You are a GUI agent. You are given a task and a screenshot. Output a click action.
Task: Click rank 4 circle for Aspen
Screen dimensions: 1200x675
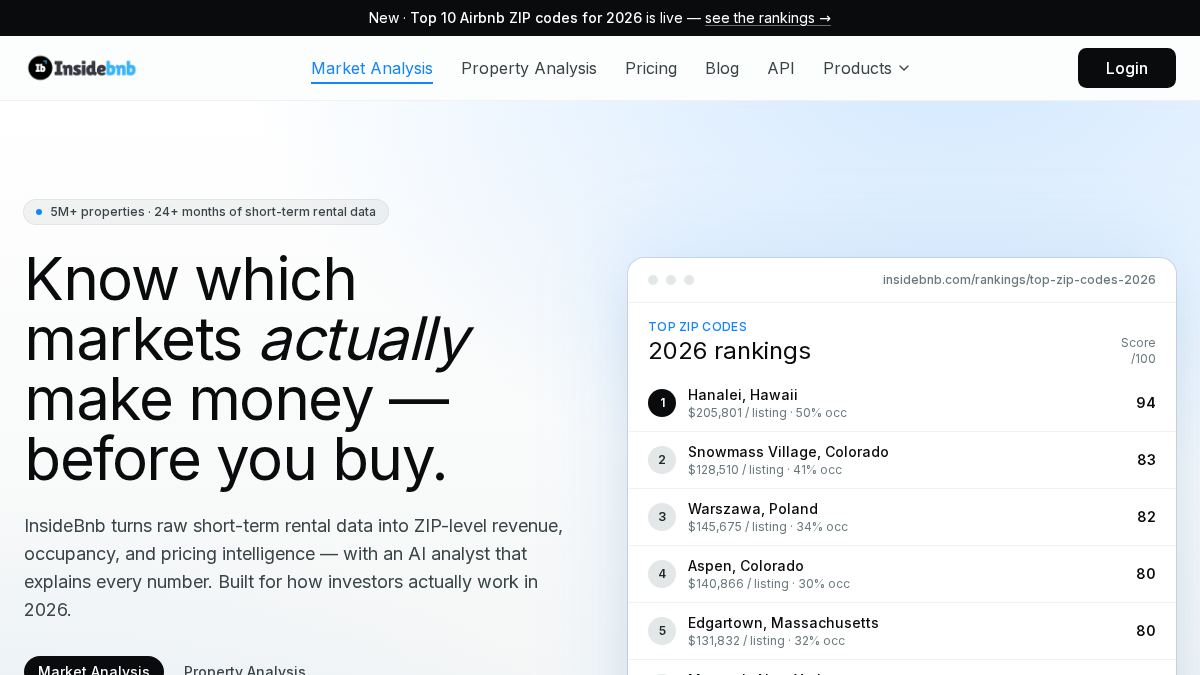click(662, 574)
